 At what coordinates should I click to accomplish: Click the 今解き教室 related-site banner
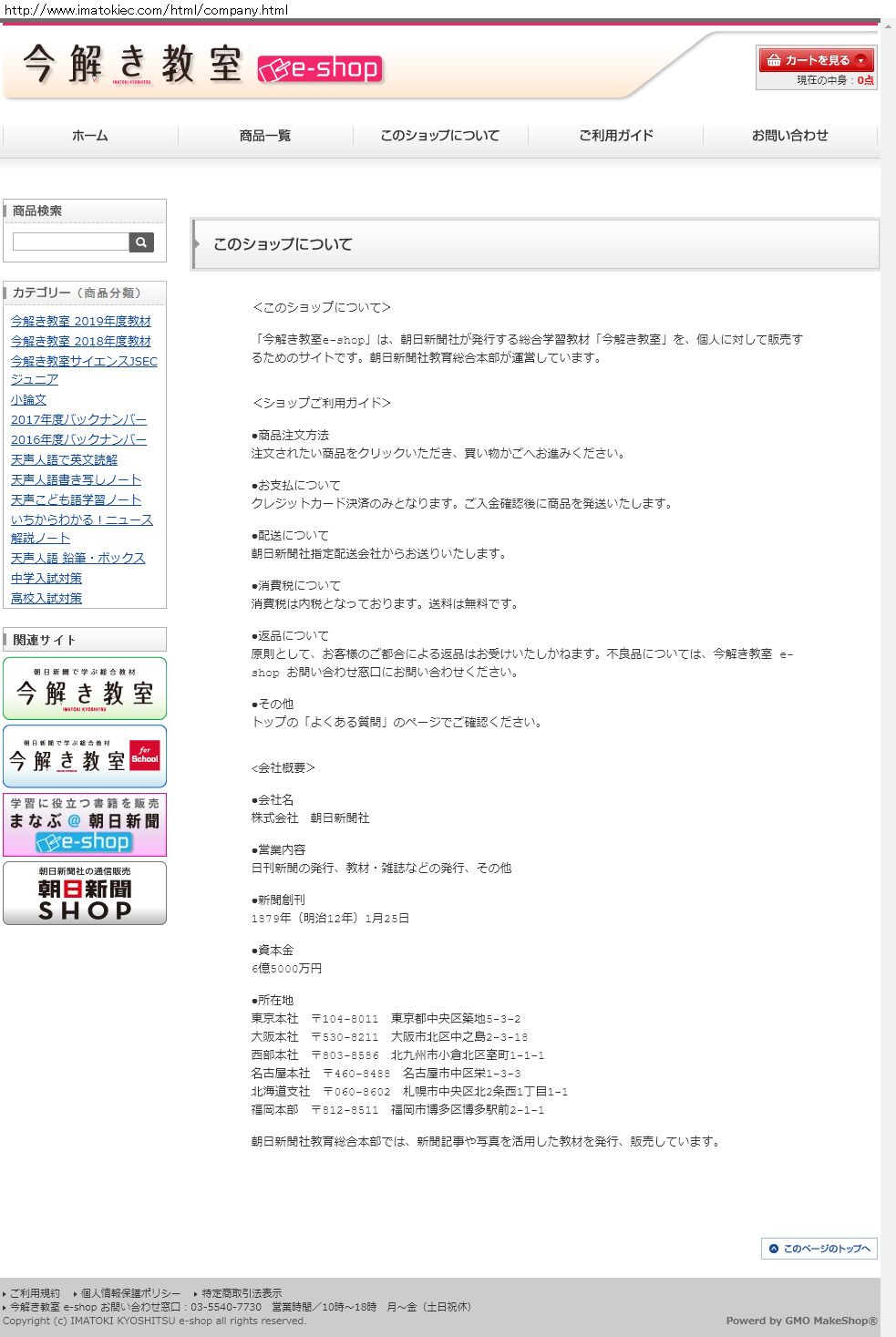[85, 688]
